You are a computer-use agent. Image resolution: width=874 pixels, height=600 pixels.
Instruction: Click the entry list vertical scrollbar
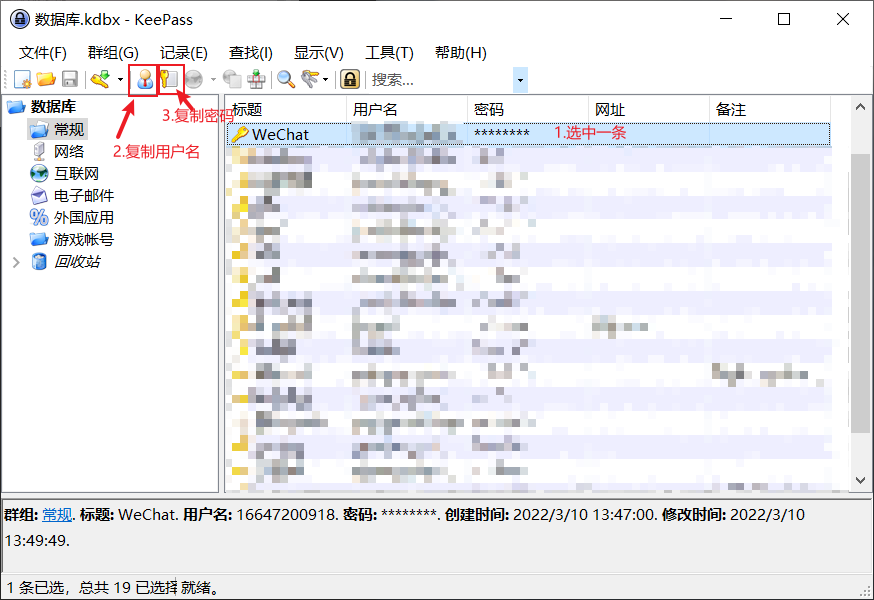(x=859, y=300)
